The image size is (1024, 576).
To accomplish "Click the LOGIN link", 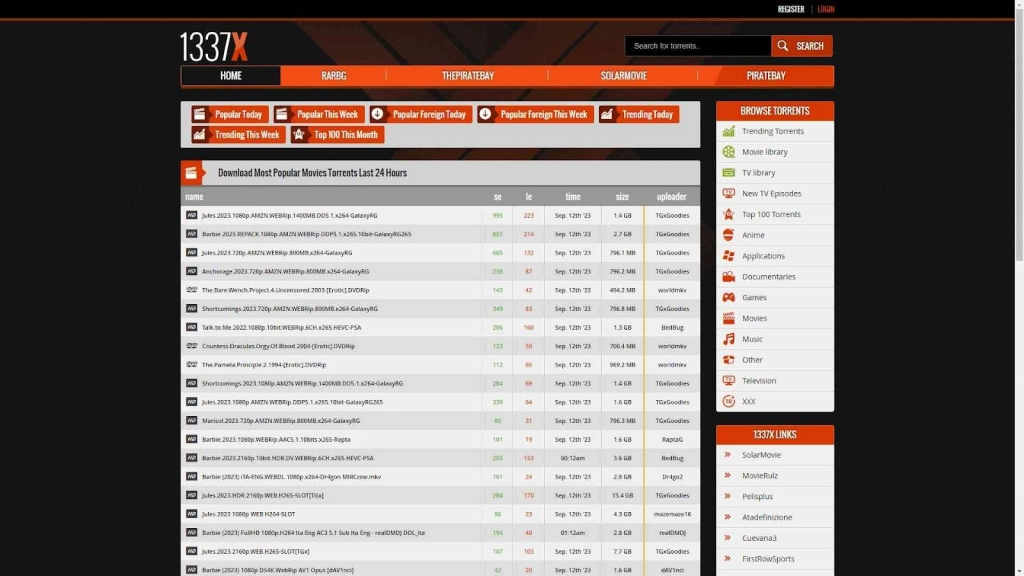I will pyautogui.click(x=825, y=9).
